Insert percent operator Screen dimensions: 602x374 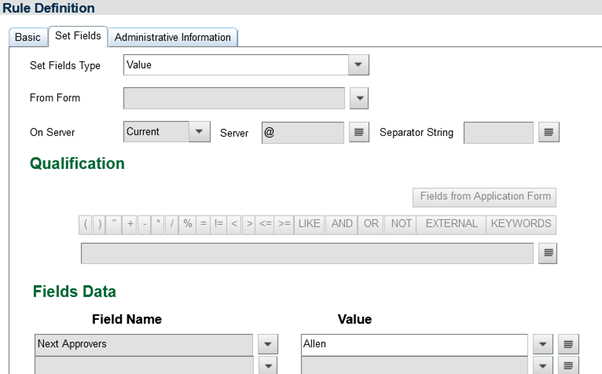[x=187, y=225]
